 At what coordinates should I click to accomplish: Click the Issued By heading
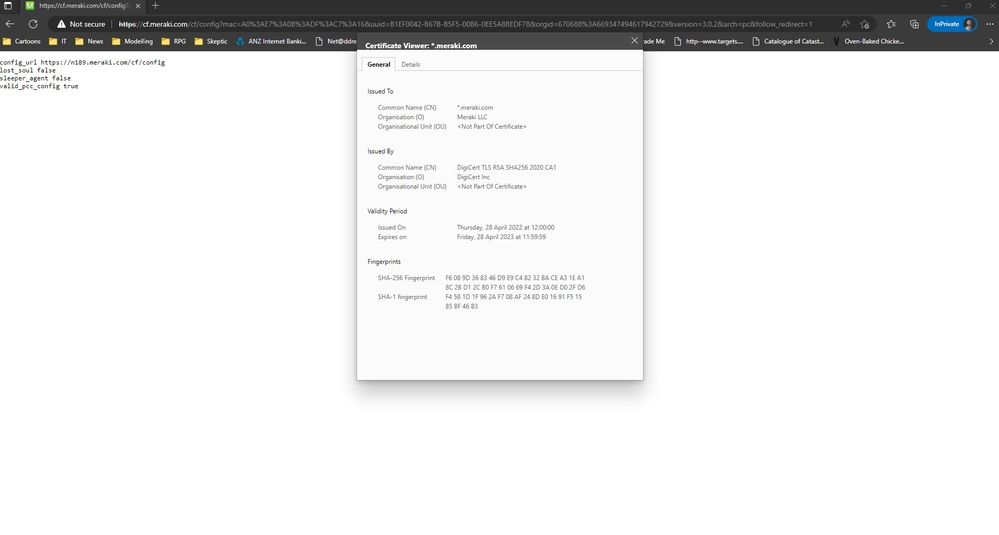tap(380, 151)
